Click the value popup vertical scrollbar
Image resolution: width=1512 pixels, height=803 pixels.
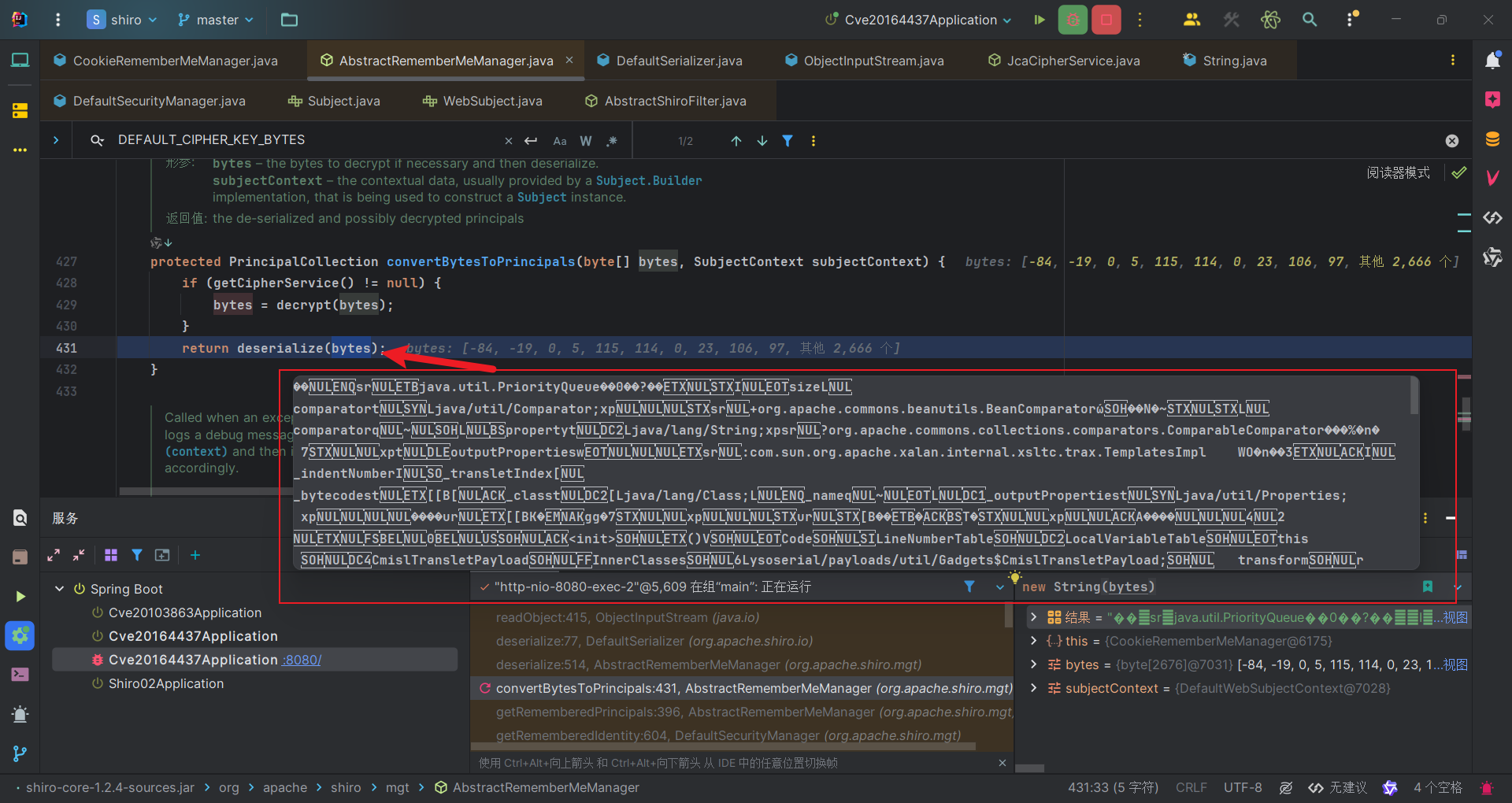1414,396
